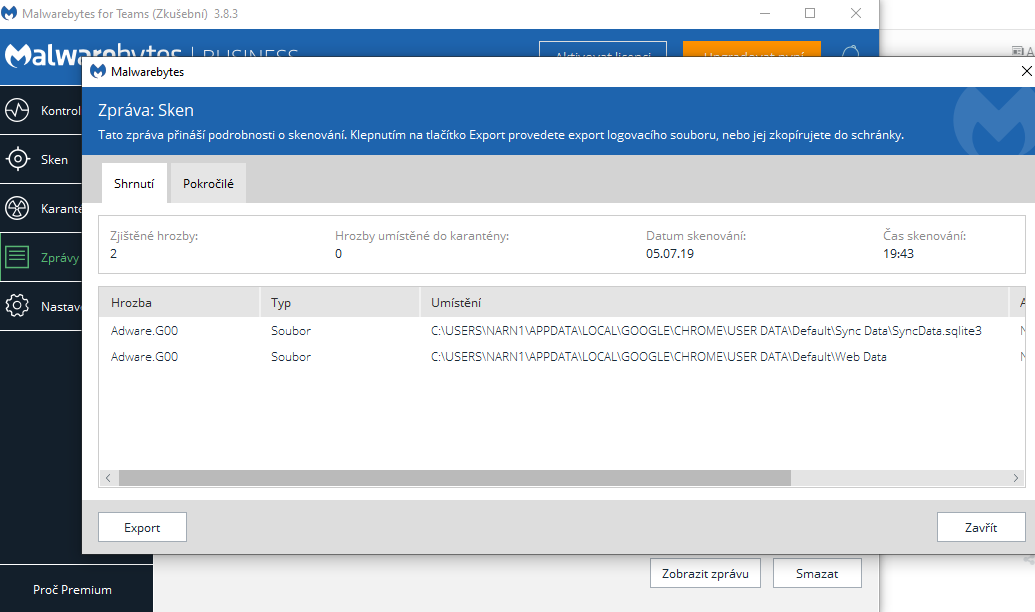Viewport: 1035px width, 612px height.
Task: Click the Zavřít button
Action: (x=981, y=527)
